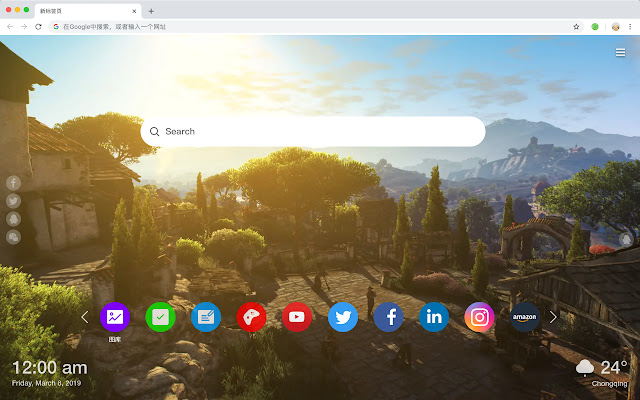Screen dimensions: 640x400
Task: Open the Facebook shortcut in dock
Action: [389, 317]
